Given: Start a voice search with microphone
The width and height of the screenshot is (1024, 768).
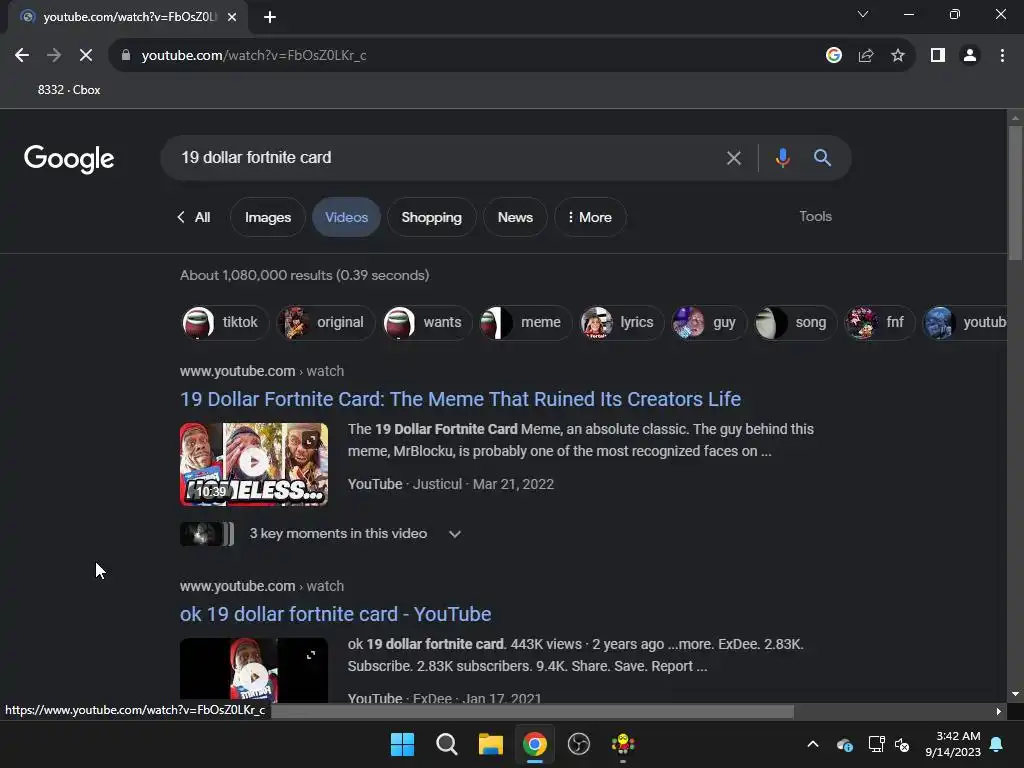Looking at the screenshot, I should point(782,158).
